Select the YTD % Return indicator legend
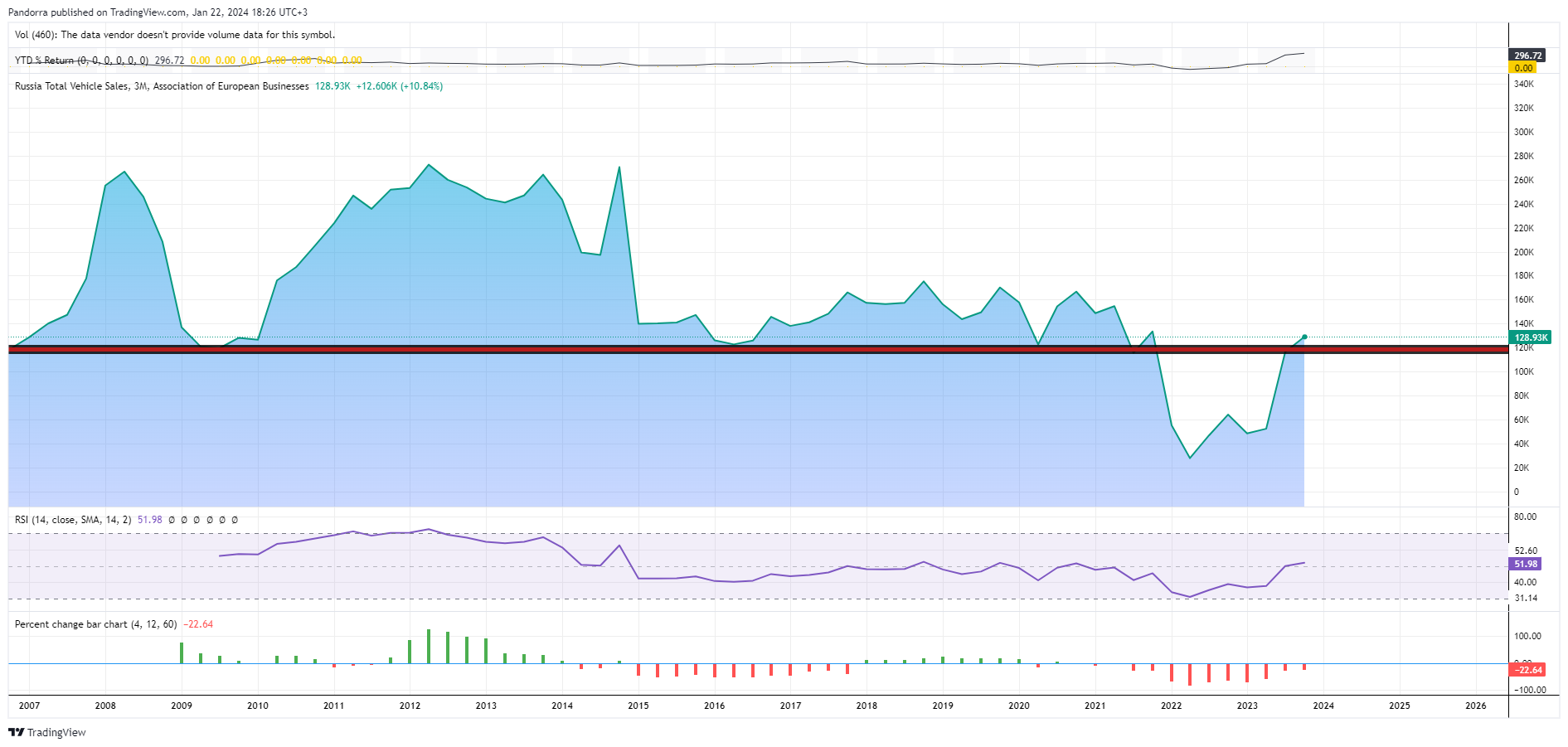The width and height of the screenshot is (1568, 747). tap(81, 61)
